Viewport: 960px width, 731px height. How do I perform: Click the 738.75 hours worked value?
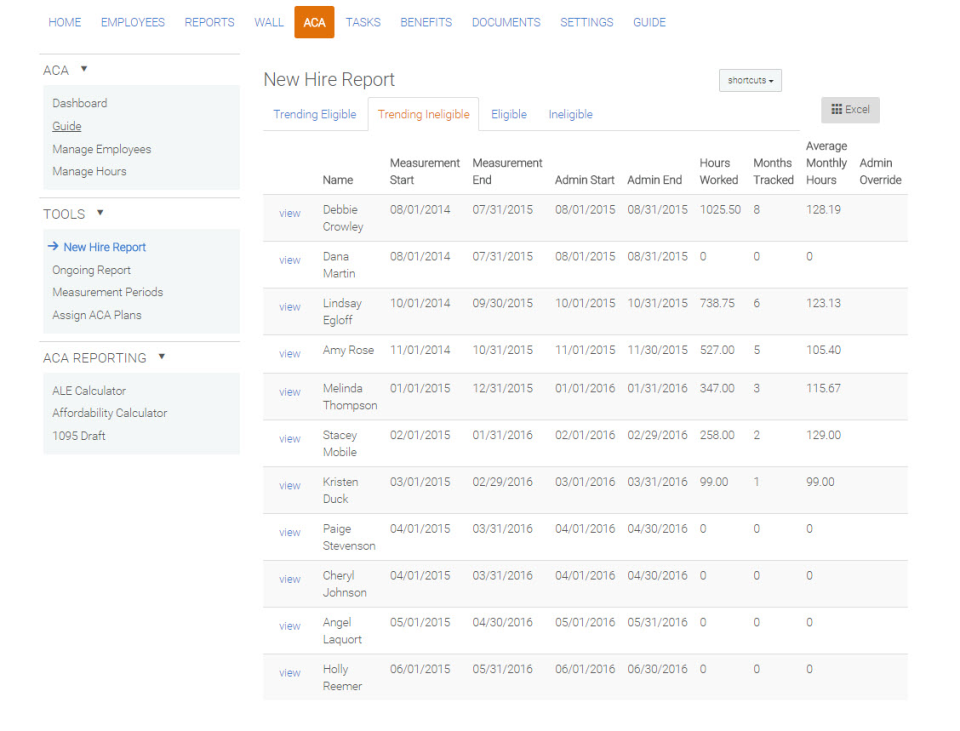tap(717, 303)
